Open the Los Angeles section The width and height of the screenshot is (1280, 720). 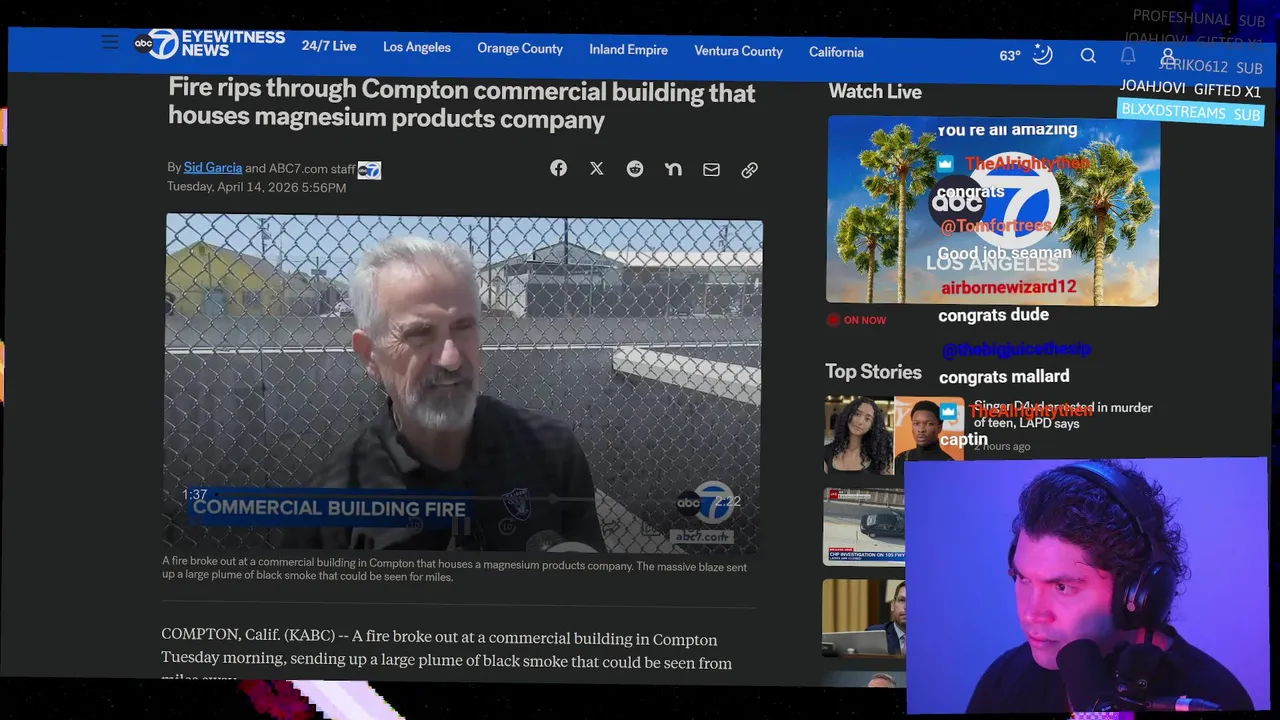tap(417, 47)
